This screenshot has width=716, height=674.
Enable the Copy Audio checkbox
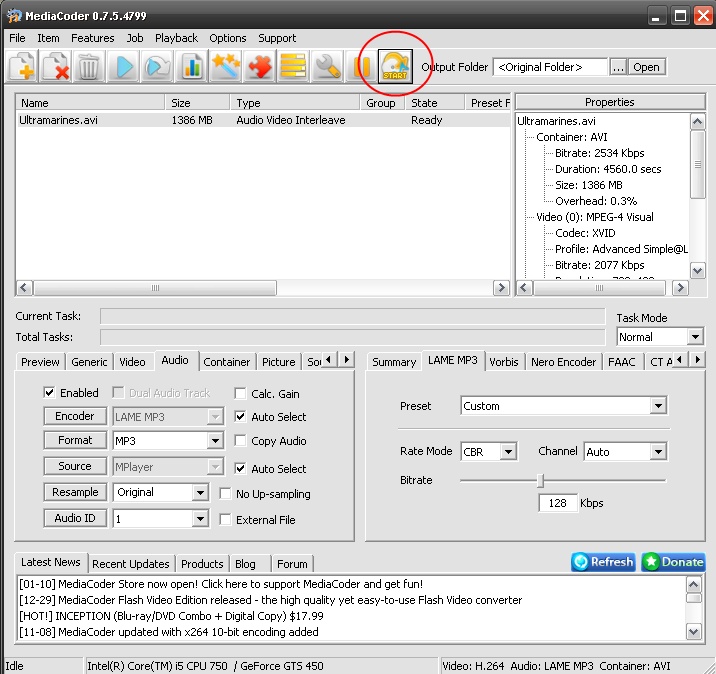[240, 441]
